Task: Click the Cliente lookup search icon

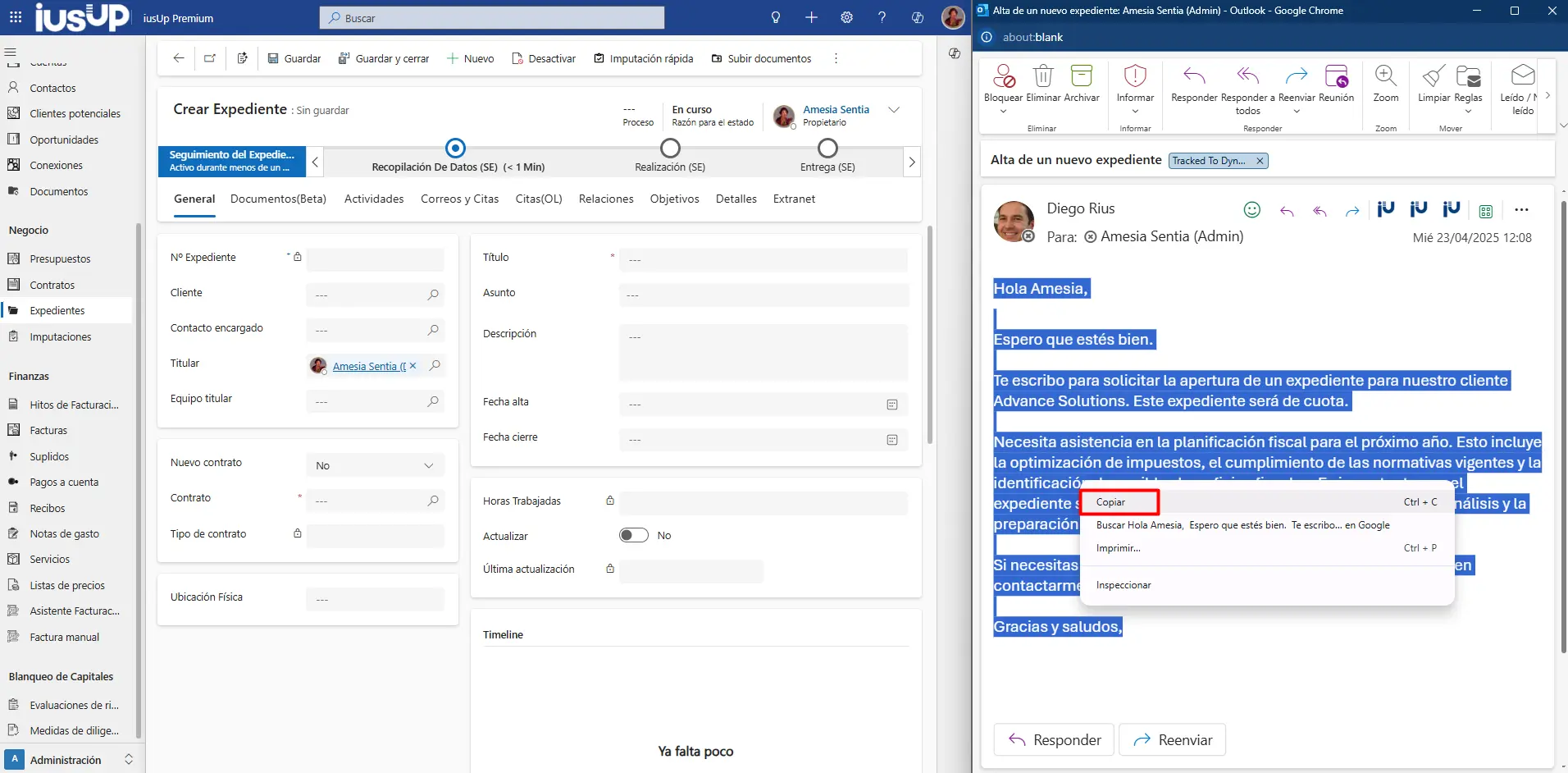Action: coord(433,295)
